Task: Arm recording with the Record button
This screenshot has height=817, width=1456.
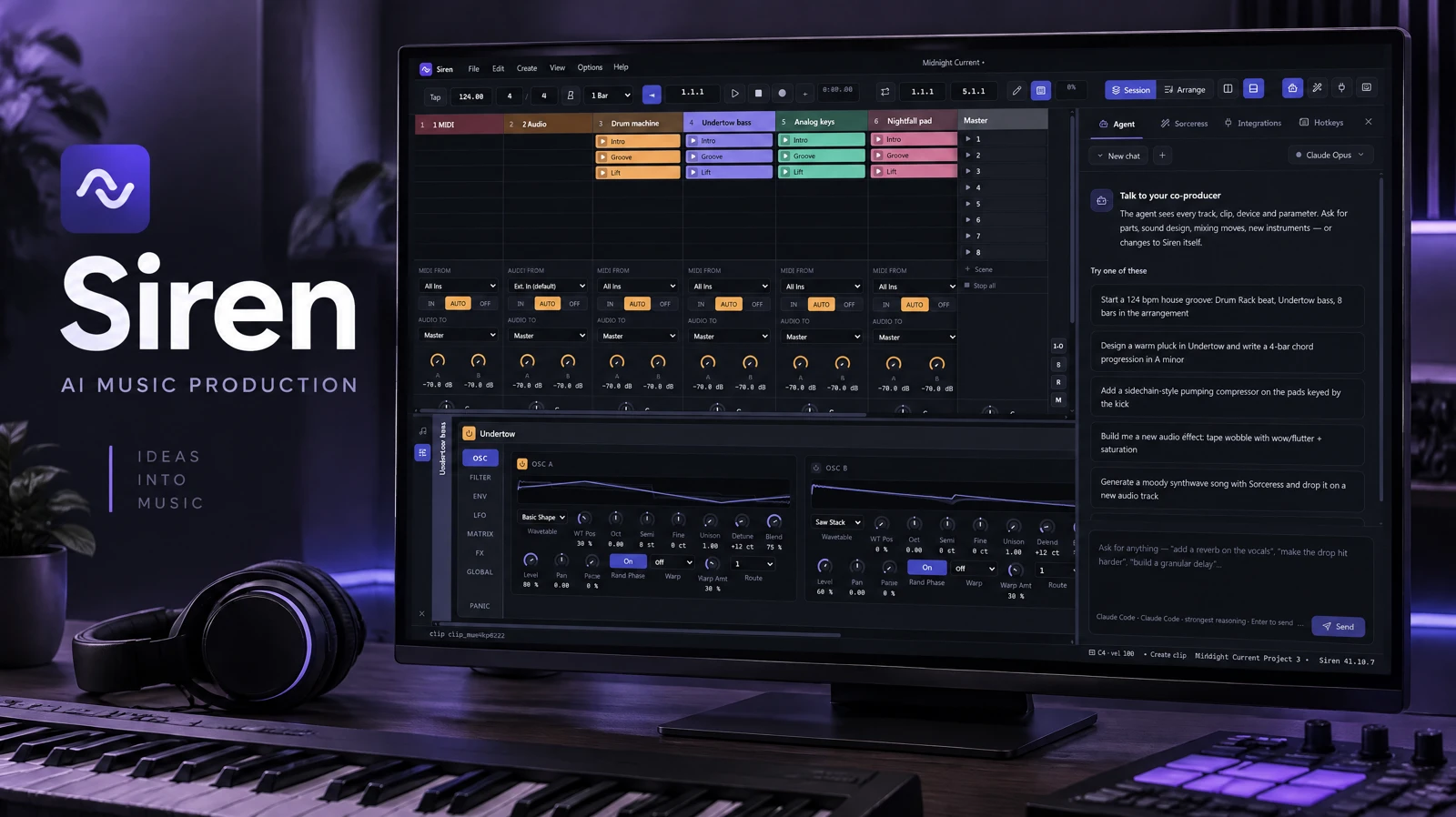Action: tap(782, 93)
